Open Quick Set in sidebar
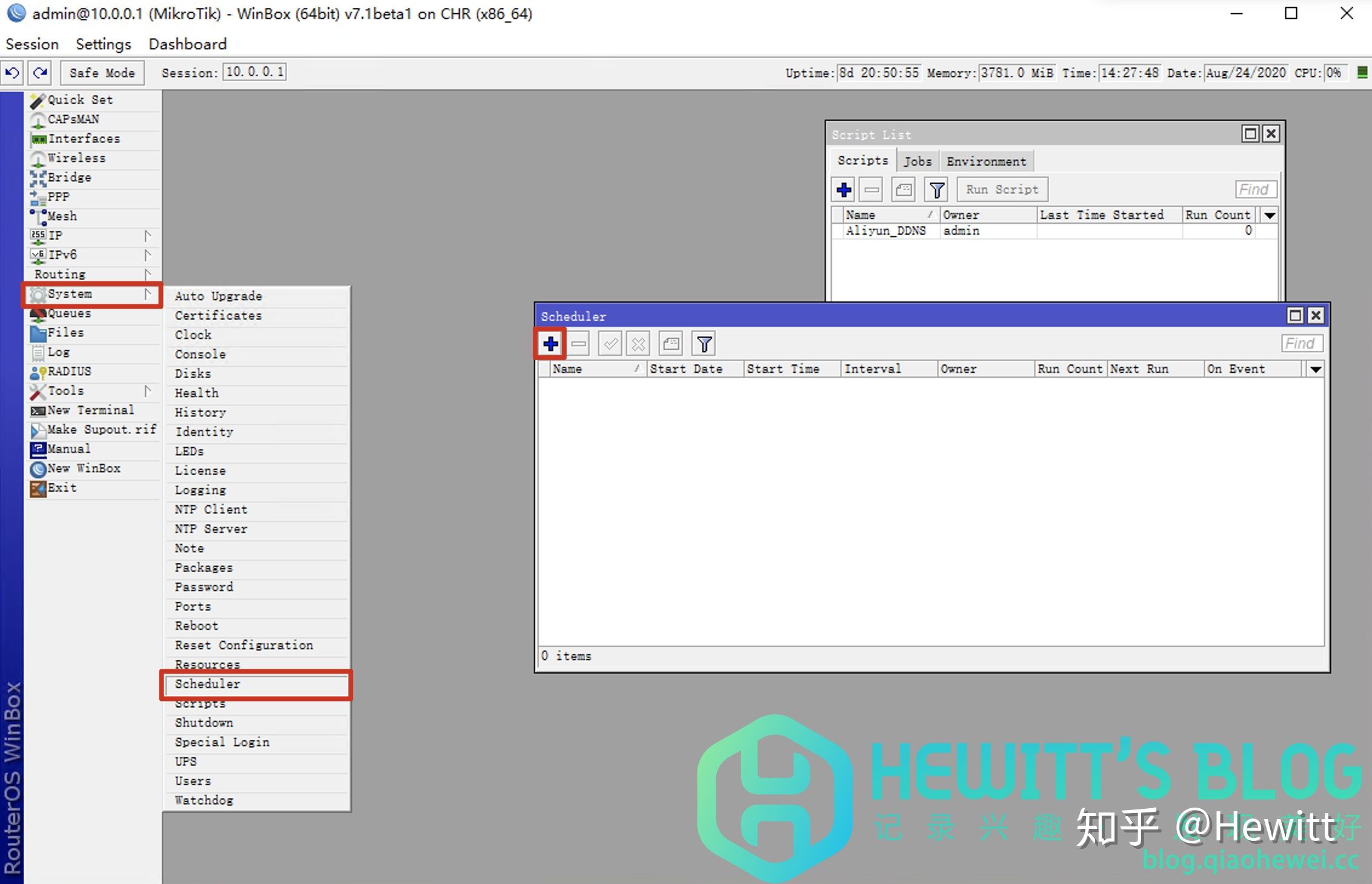This screenshot has width=1372, height=884. pyautogui.click(x=94, y=99)
